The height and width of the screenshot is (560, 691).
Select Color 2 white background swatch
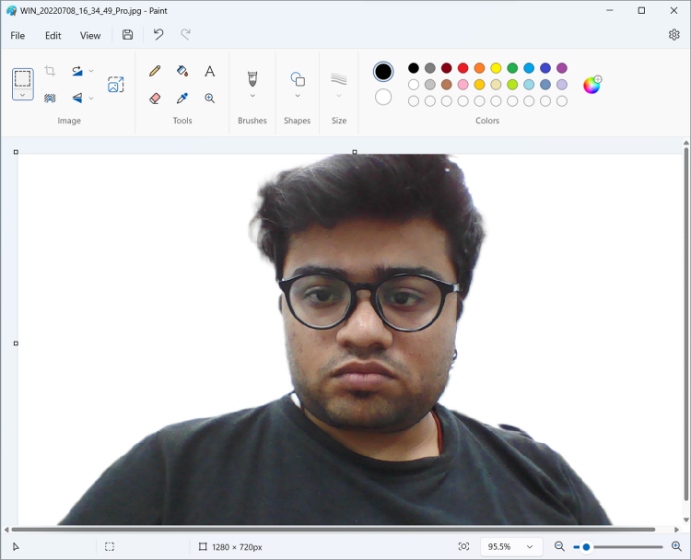click(383, 97)
